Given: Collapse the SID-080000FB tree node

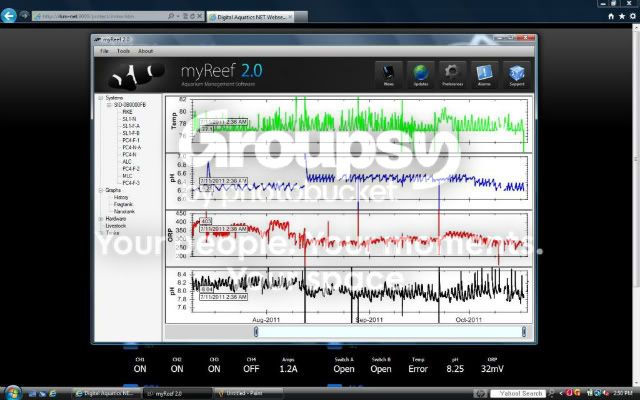Looking at the screenshot, I should [109, 105].
